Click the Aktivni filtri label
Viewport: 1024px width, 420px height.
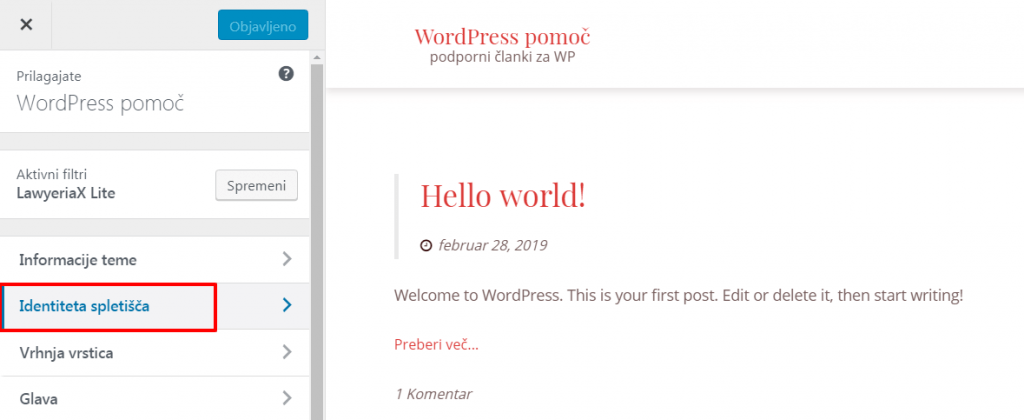pyautogui.click(x=52, y=174)
